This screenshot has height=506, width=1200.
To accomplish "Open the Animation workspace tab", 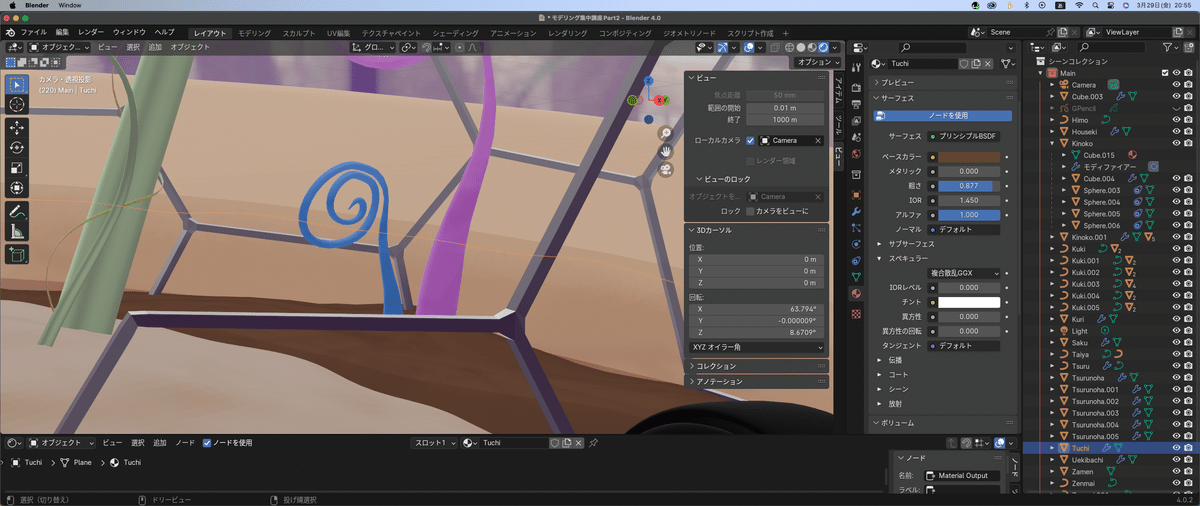I will coord(513,33).
